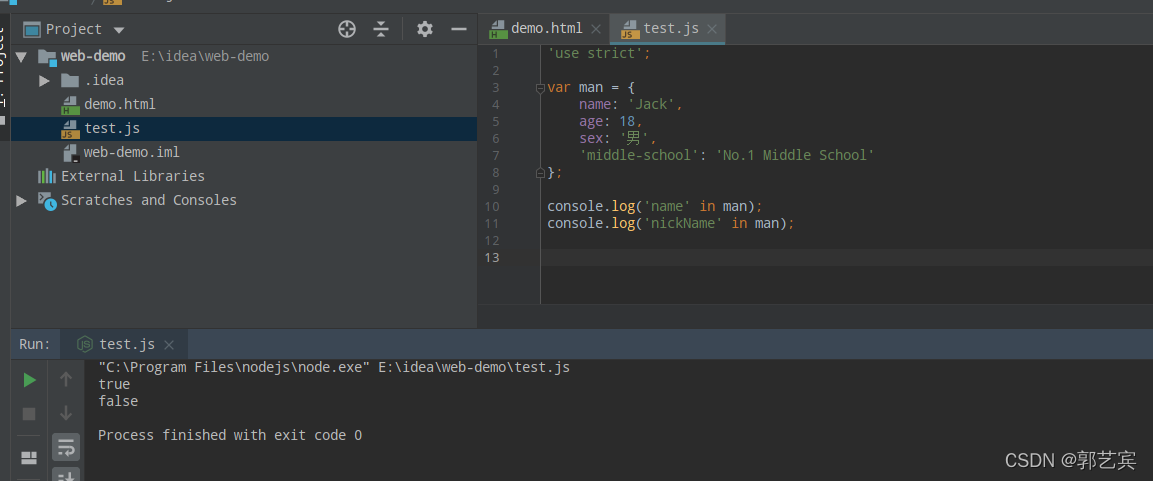Screen dimensions: 1153x481
Task: Click the Up the stack trace arrow
Action: coord(66,380)
